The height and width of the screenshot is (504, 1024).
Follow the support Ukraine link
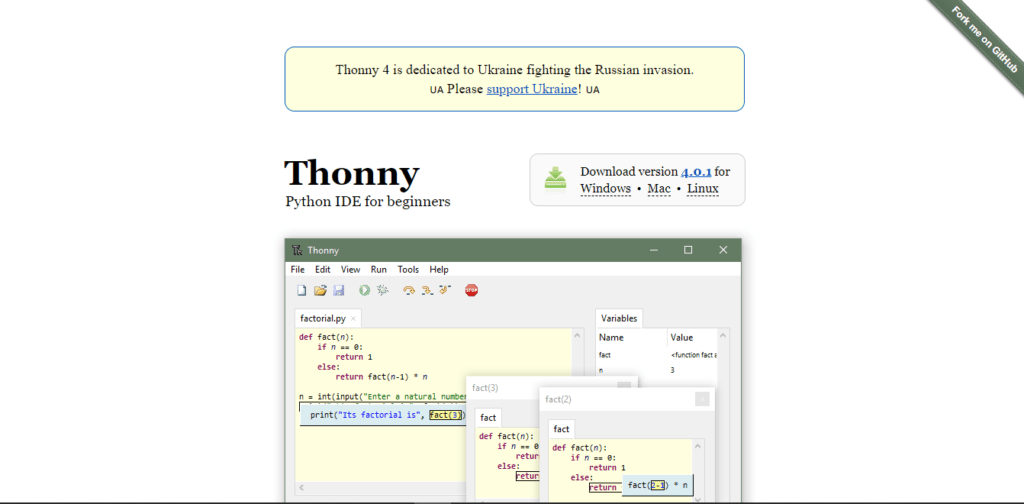coord(532,89)
